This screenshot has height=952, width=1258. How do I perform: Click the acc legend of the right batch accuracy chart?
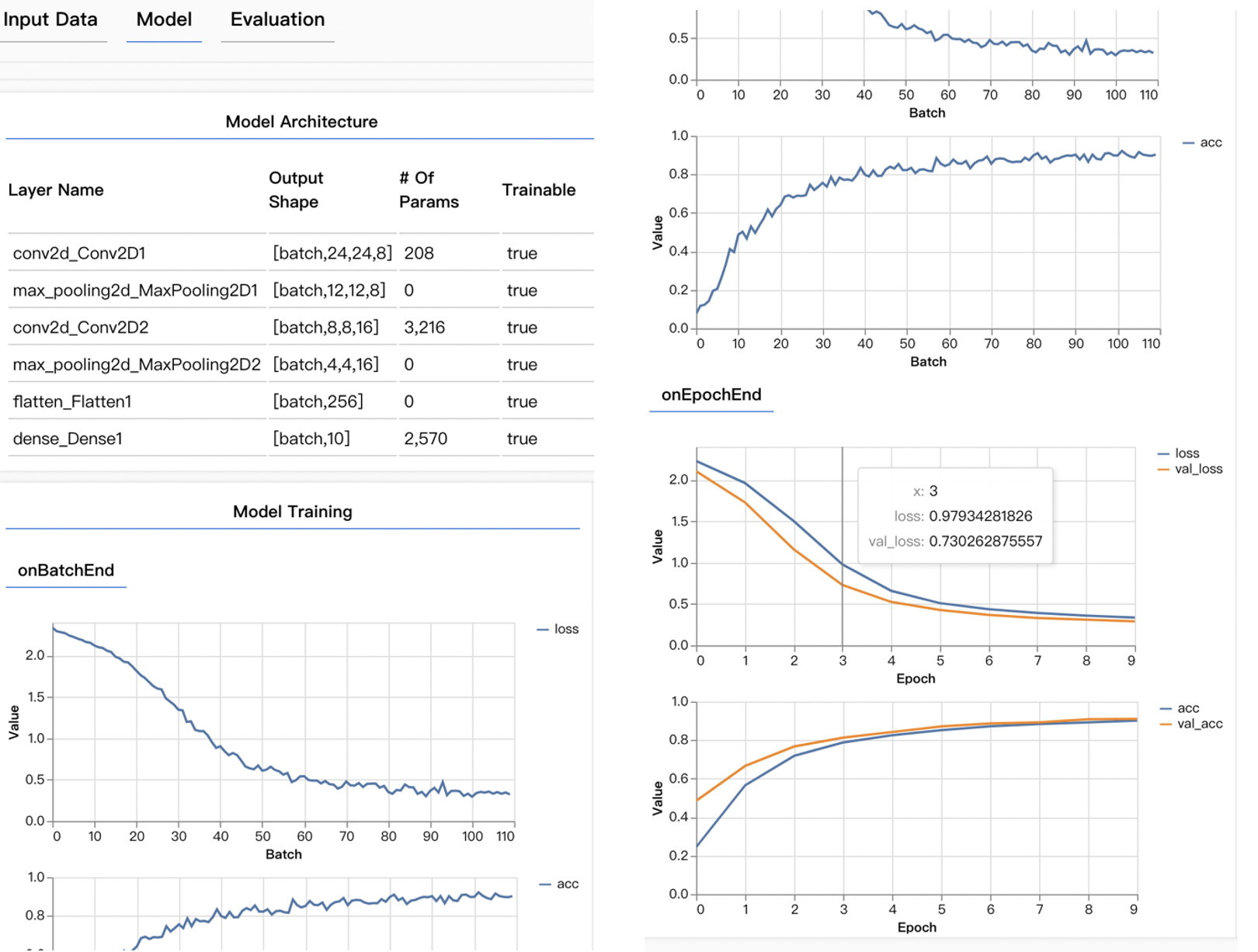pyautogui.click(x=1203, y=142)
